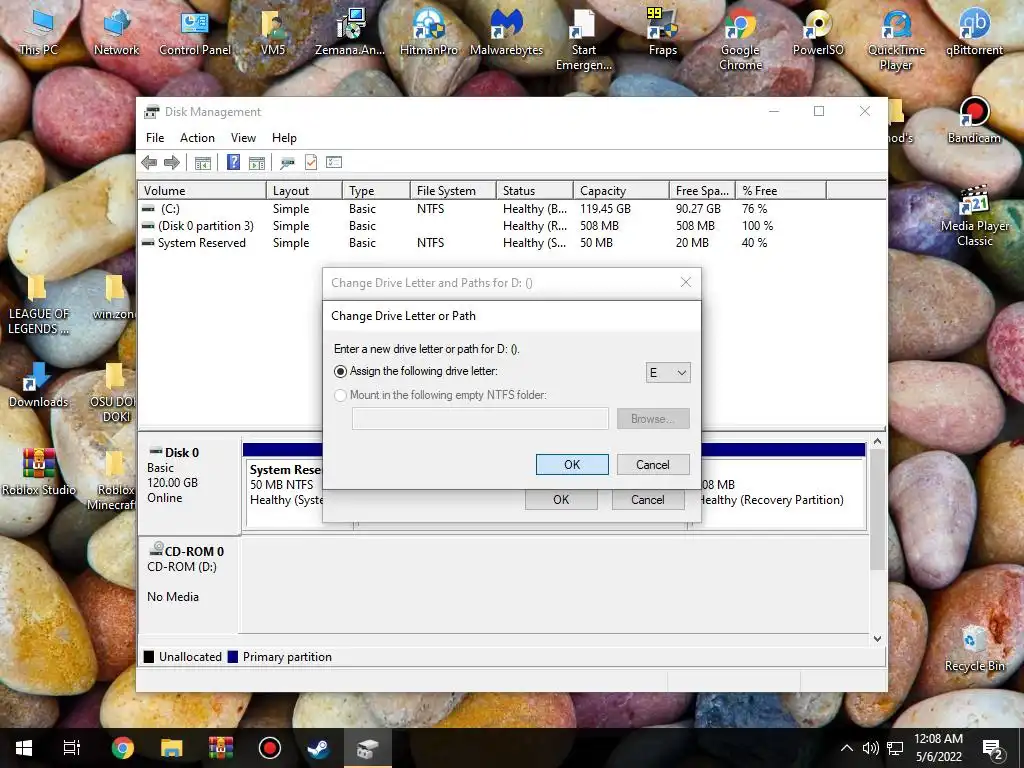Open Recycle Bin desktop icon
Screen dimensions: 1024x768
coord(974,648)
